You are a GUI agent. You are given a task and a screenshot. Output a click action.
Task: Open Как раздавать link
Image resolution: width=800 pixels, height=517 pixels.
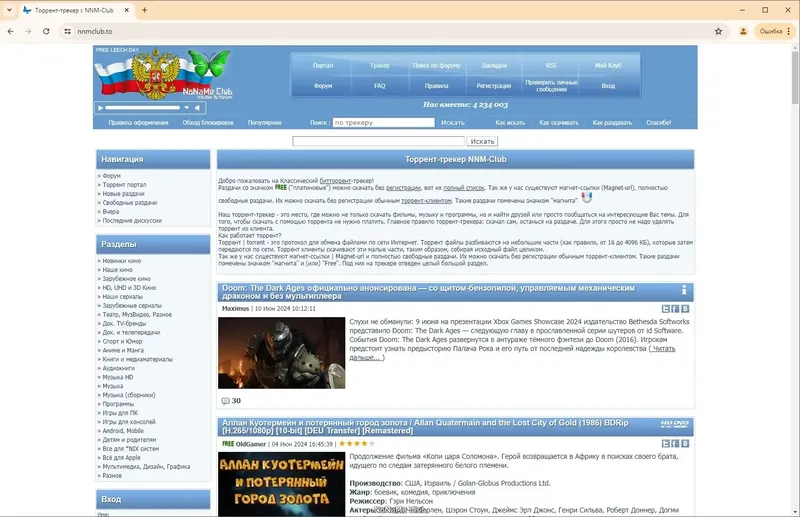click(x=612, y=122)
